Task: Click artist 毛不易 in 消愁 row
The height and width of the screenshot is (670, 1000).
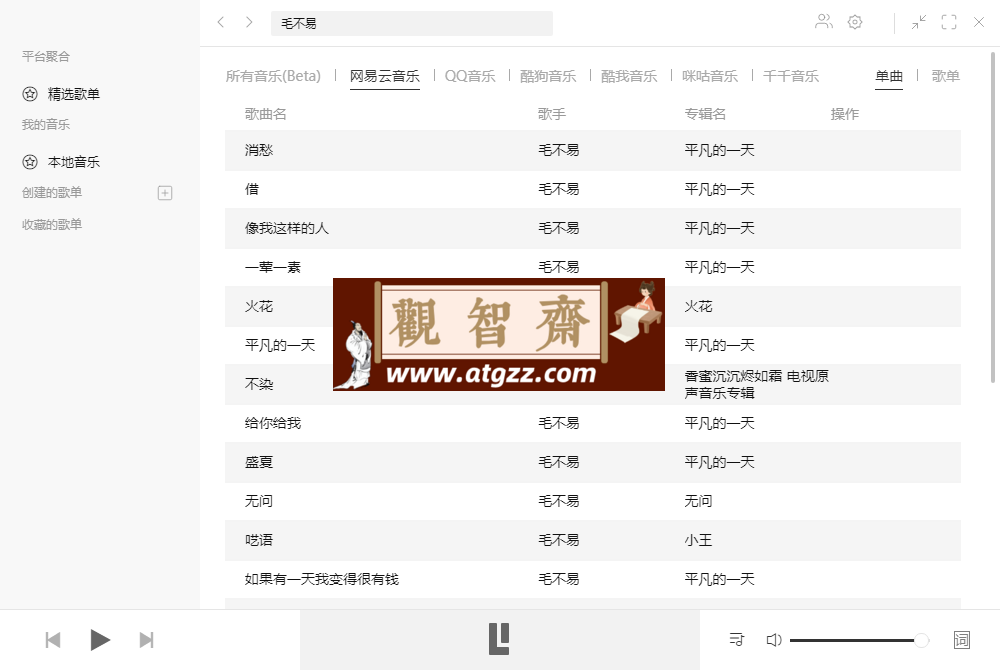Action: 559,150
